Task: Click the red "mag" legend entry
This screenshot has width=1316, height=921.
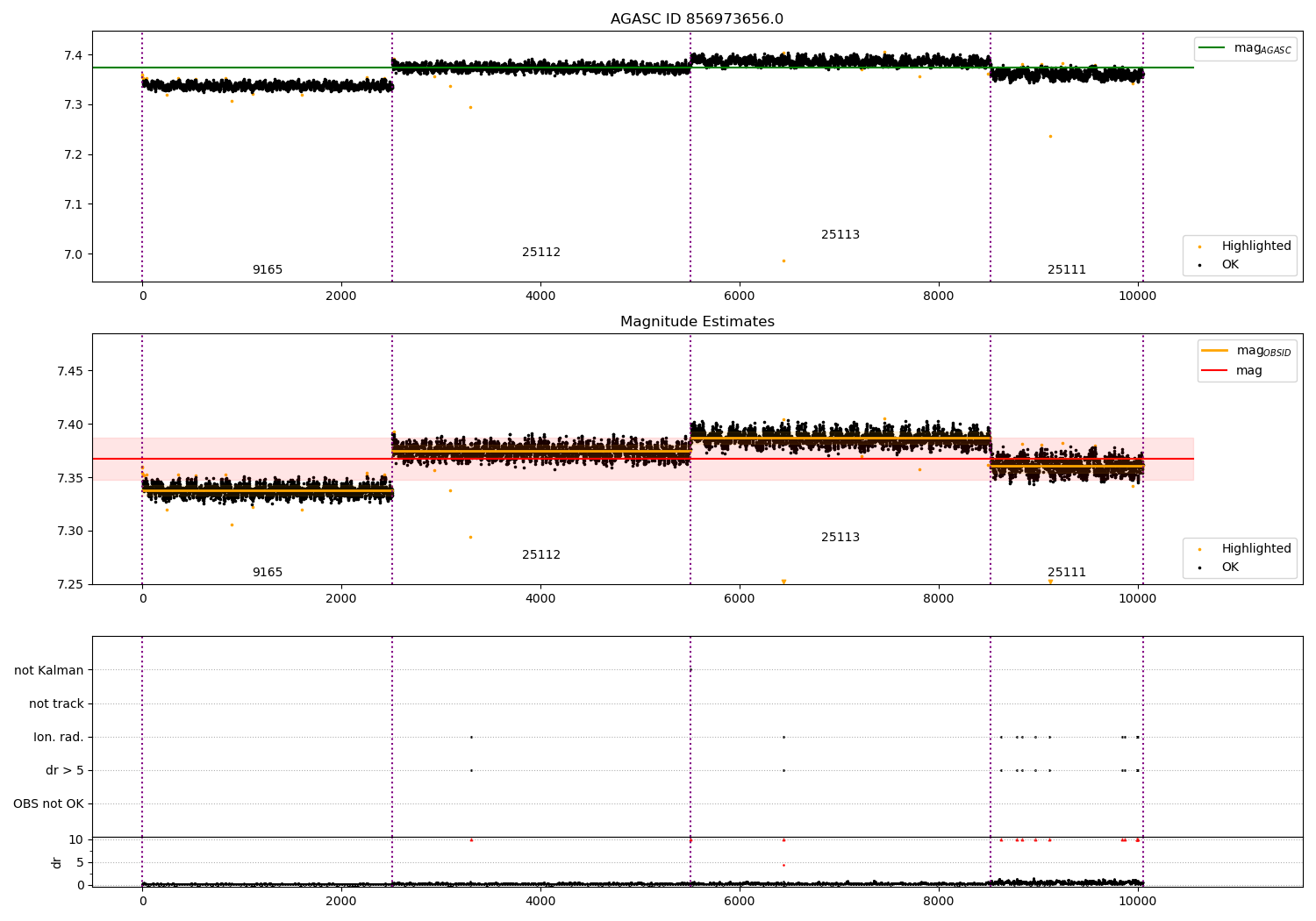Action: [1232, 371]
